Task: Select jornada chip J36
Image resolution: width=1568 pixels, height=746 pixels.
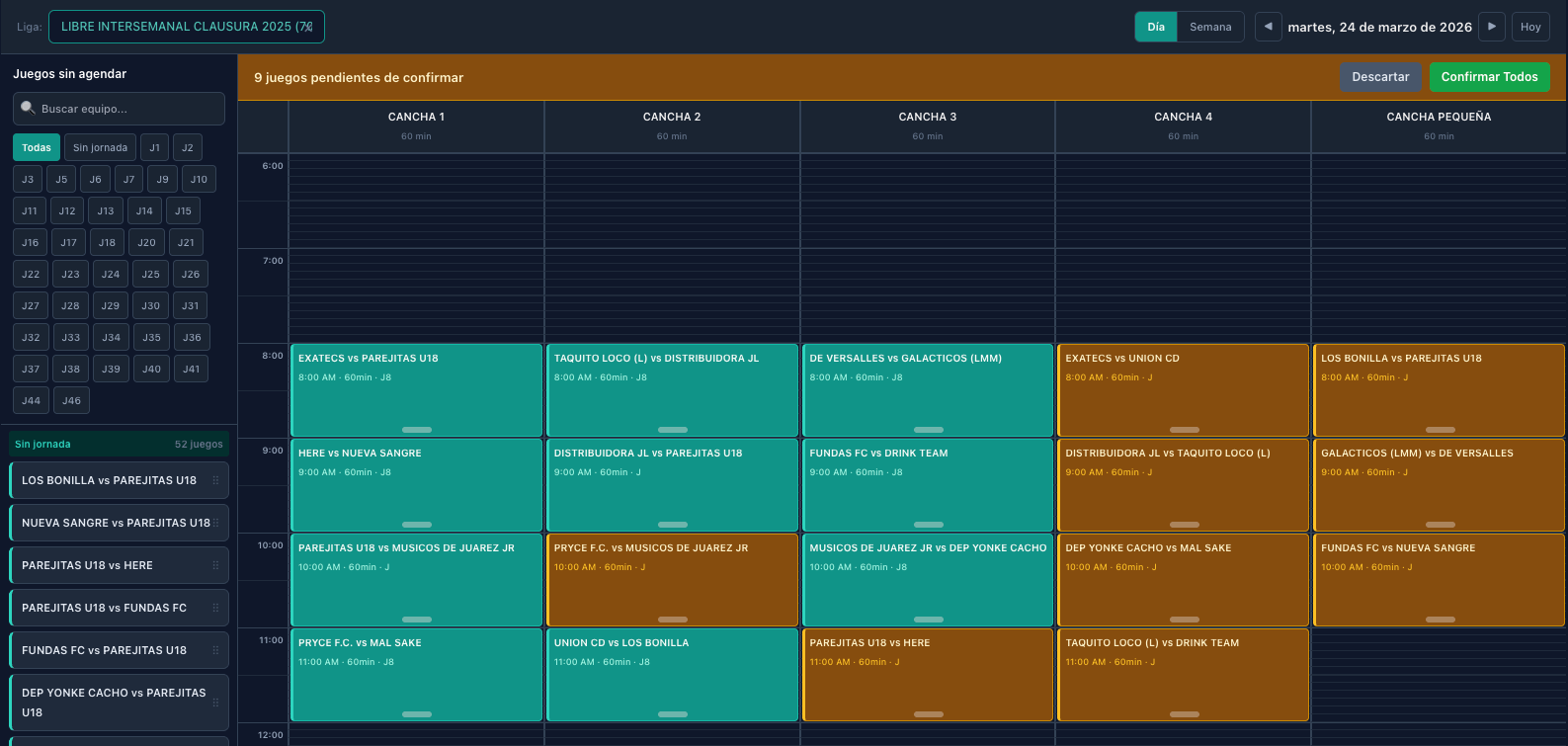Action: tap(192, 337)
